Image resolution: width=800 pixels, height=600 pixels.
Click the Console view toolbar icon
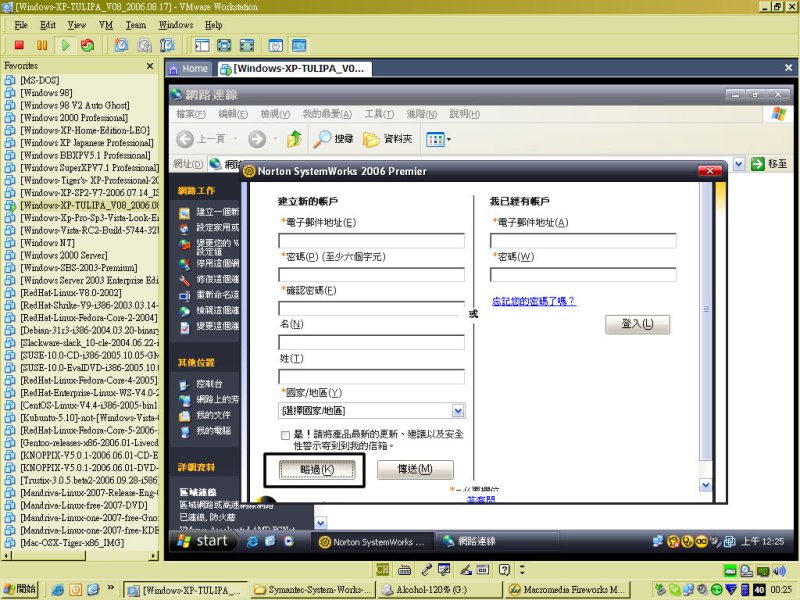tap(299, 45)
